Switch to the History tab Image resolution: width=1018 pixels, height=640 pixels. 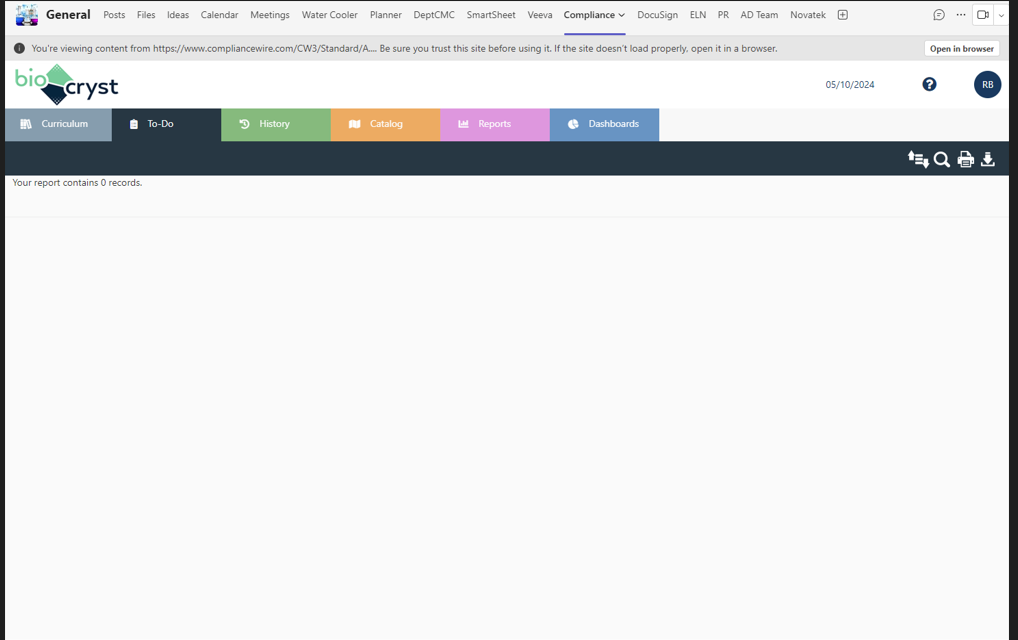tap(275, 124)
